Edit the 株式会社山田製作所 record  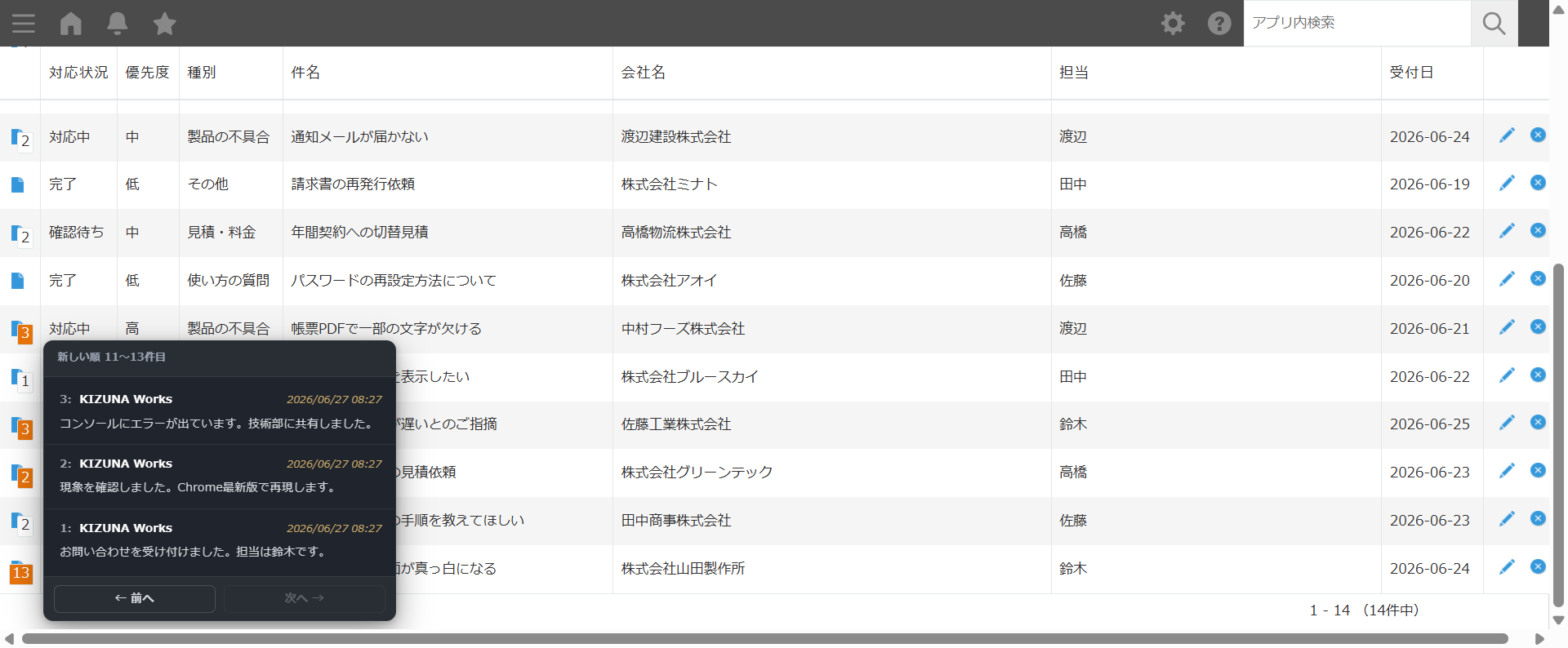pos(1507,567)
